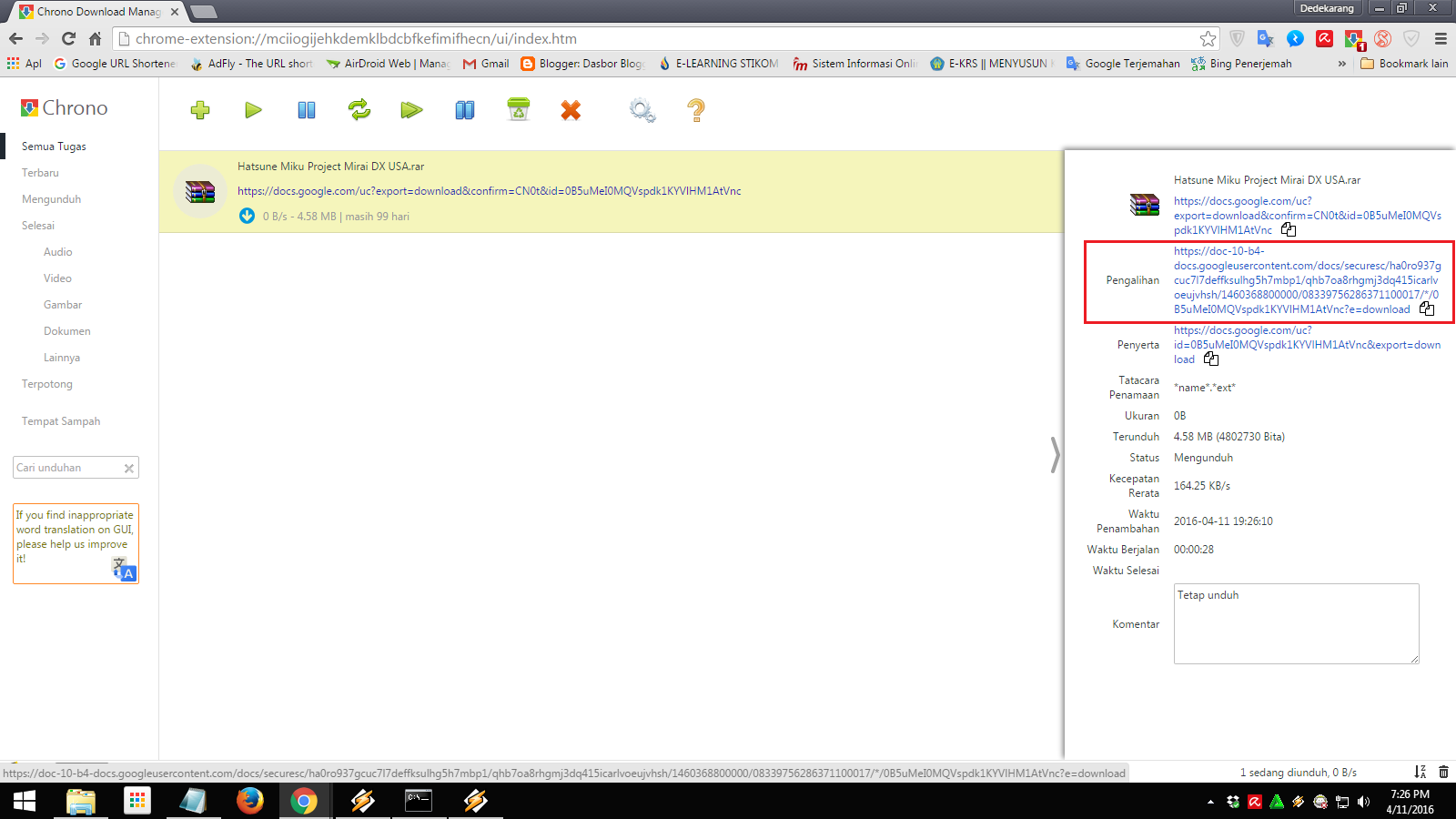
Task: Open Chrono settings gear icon
Action: pos(642,110)
